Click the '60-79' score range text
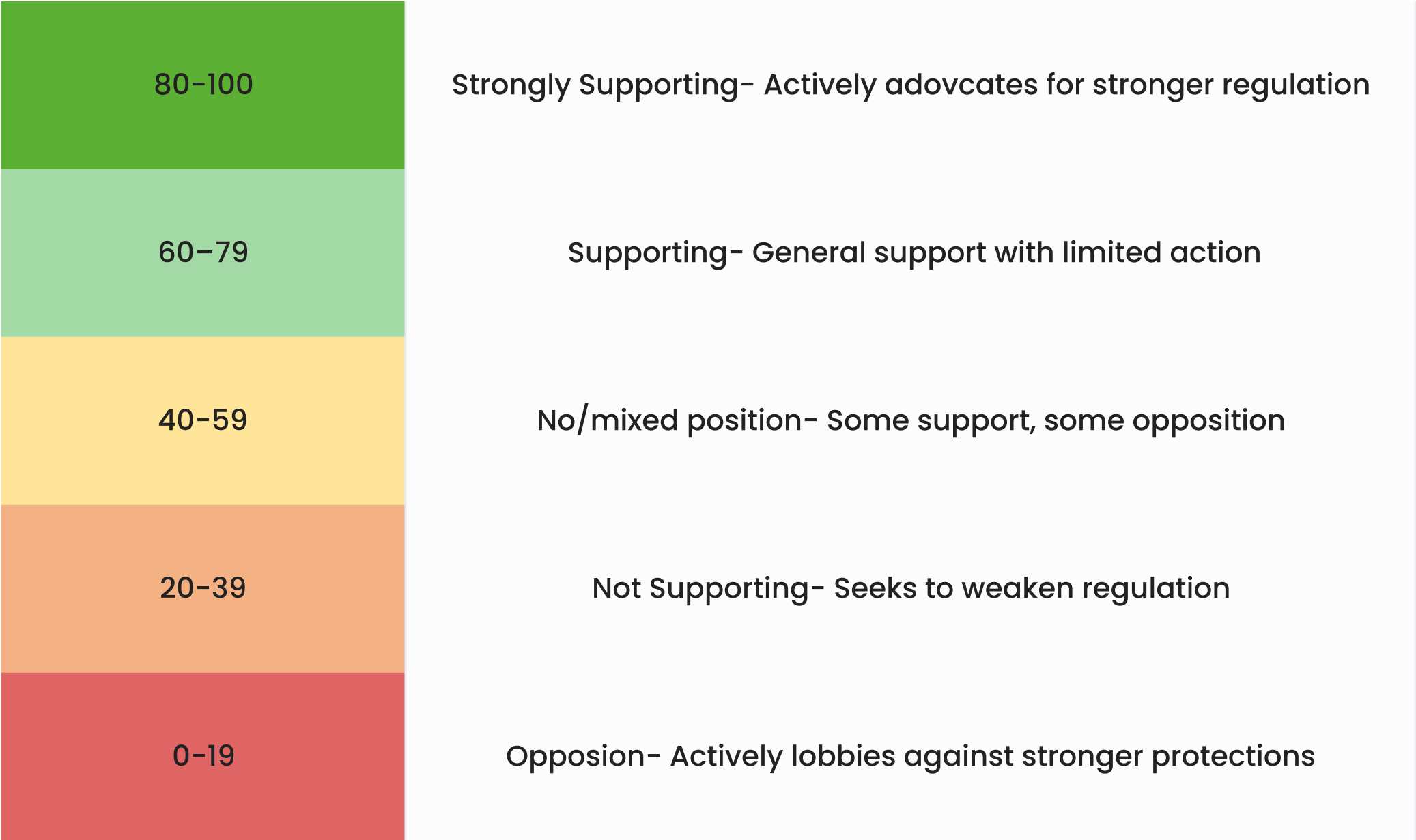 pos(203,252)
